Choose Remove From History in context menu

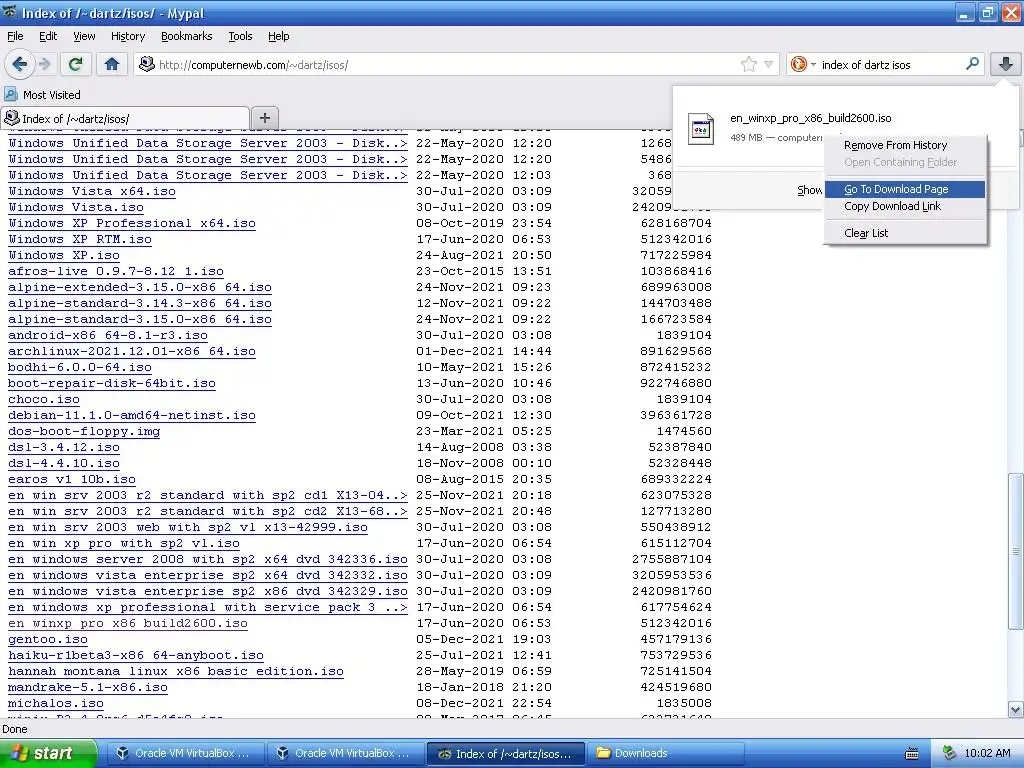(x=904, y=145)
